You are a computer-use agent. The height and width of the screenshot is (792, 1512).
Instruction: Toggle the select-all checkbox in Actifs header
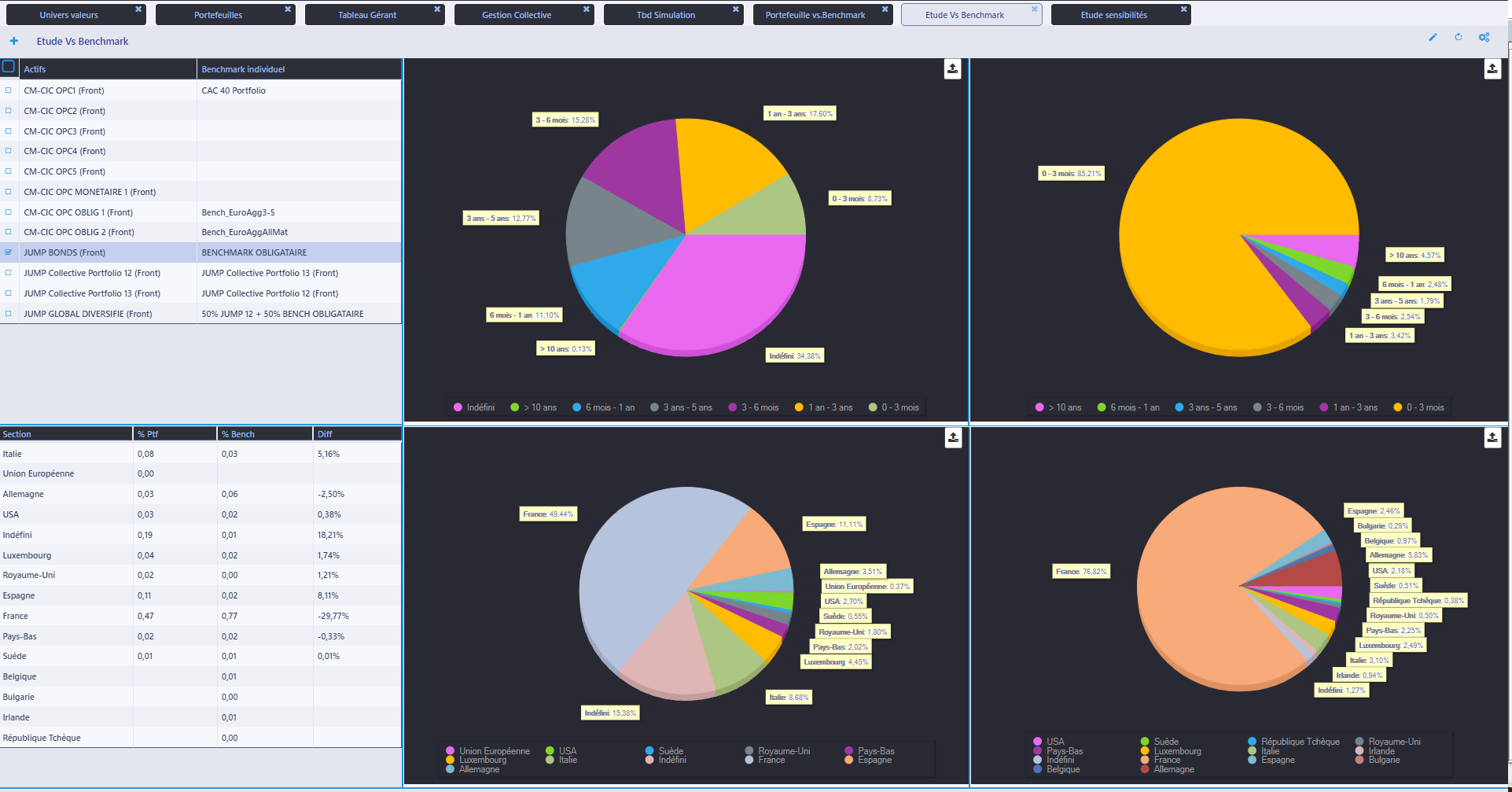[x=9, y=67]
